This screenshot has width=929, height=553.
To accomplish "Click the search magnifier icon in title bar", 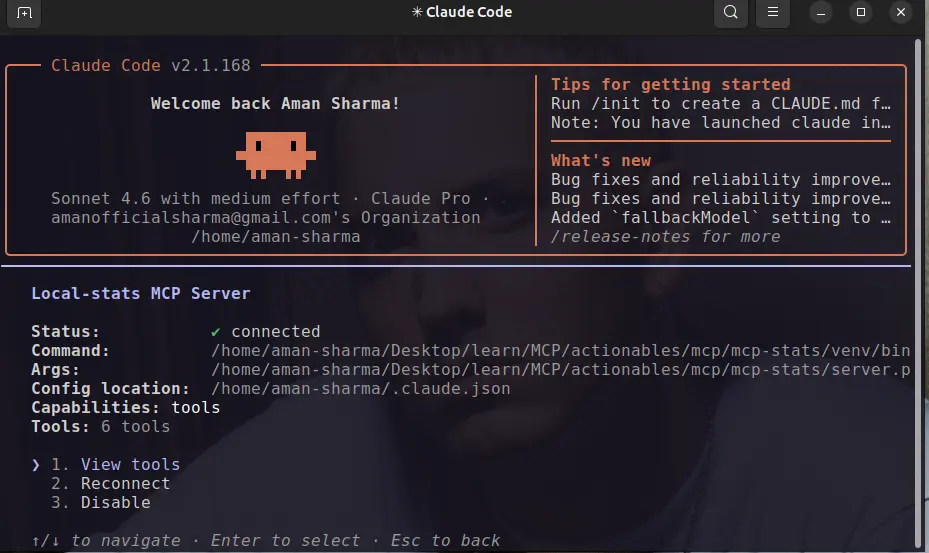I will (x=731, y=12).
